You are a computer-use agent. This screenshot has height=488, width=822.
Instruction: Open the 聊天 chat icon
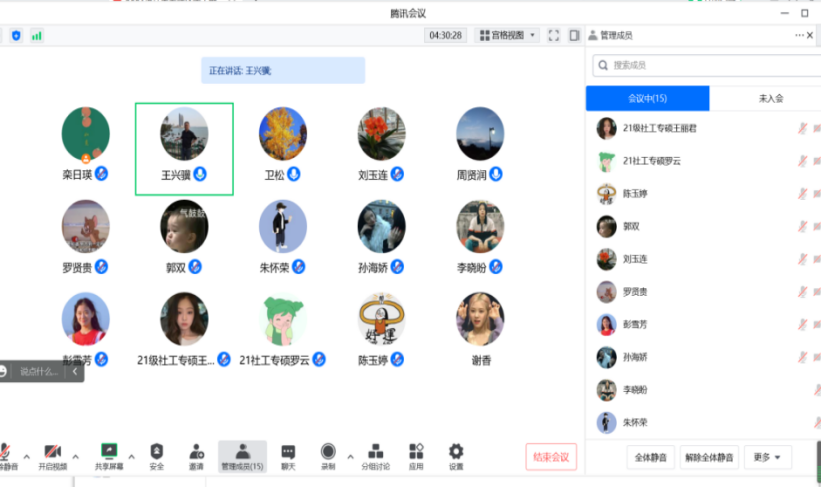coord(288,455)
